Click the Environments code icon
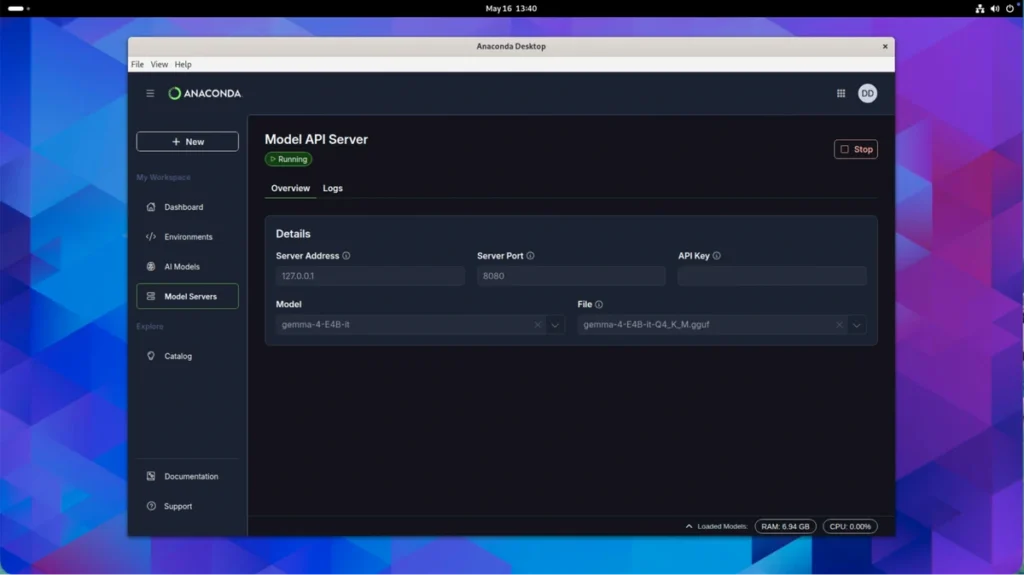The image size is (1024, 575). (x=151, y=237)
